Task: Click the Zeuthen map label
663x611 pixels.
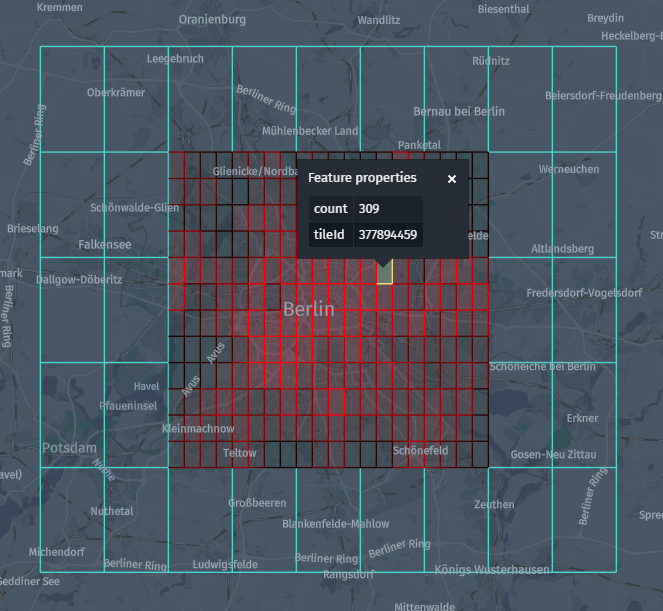Action: click(494, 504)
